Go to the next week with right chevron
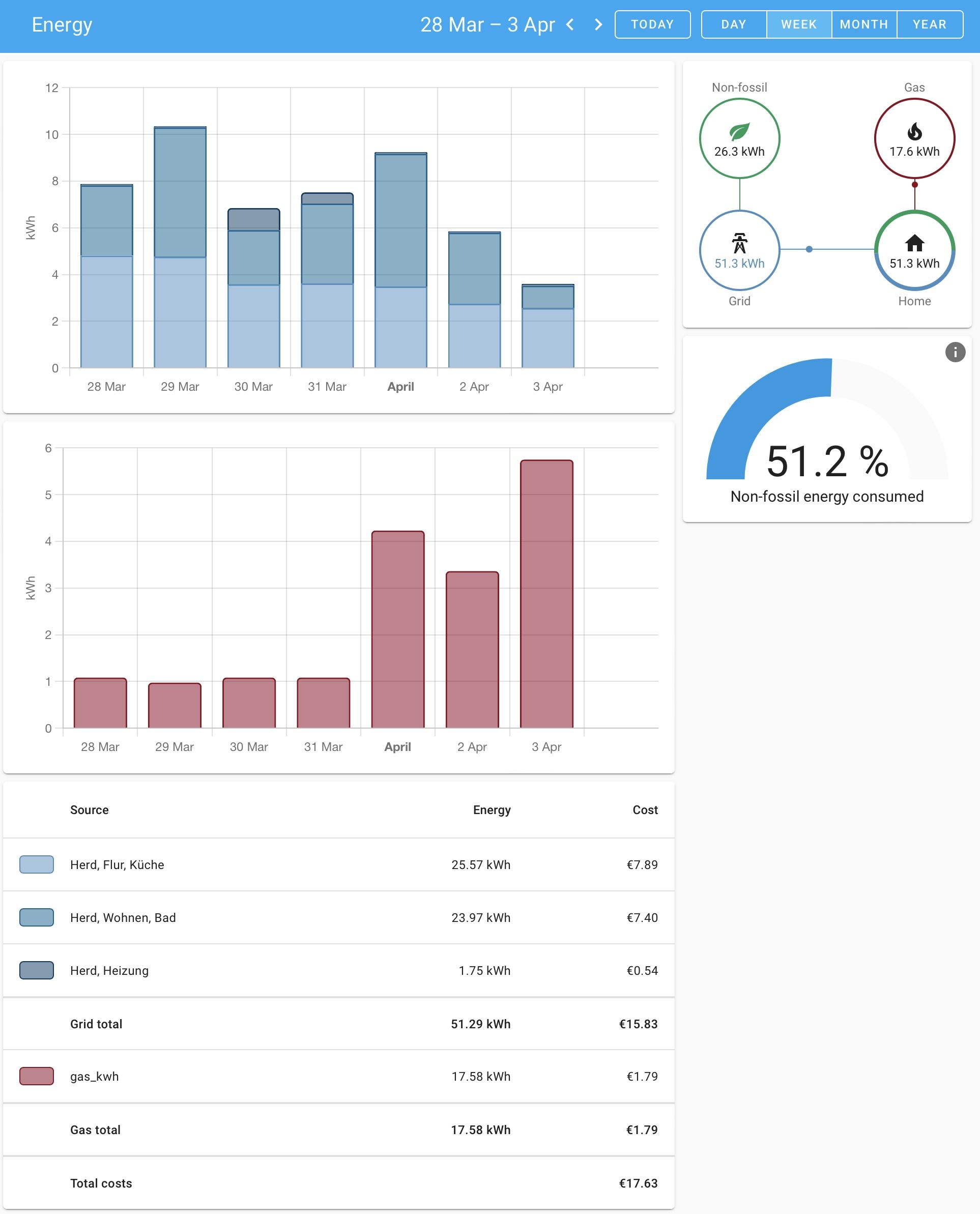Image resolution: width=980 pixels, height=1214 pixels. pyautogui.click(x=598, y=24)
